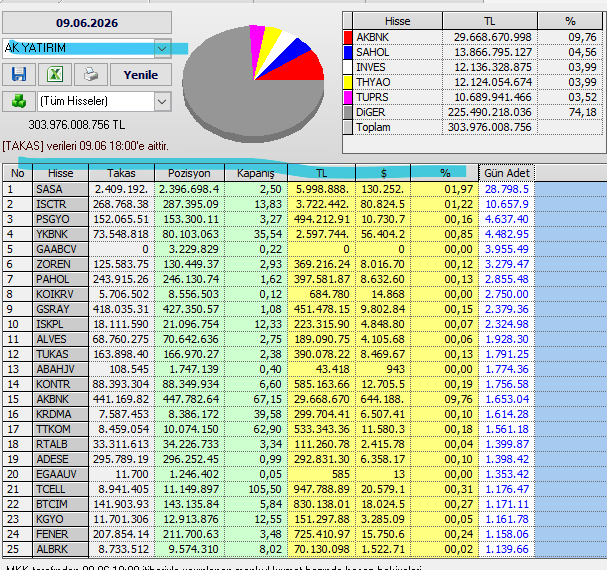Click the TUPRS percentage 03,52
The image size is (607, 570).
coord(570,97)
